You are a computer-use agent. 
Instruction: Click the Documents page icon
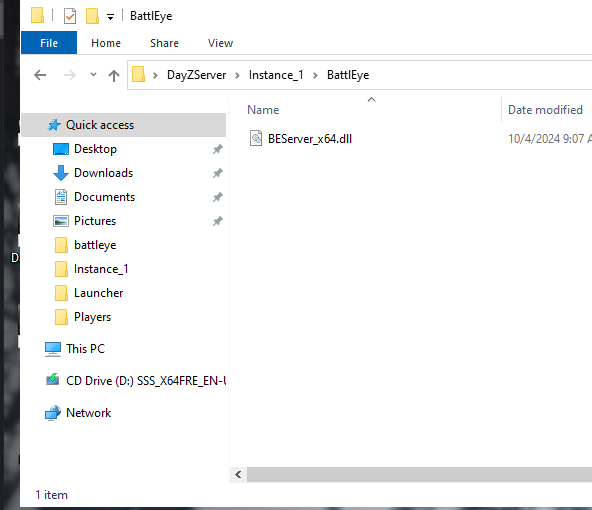(61, 197)
